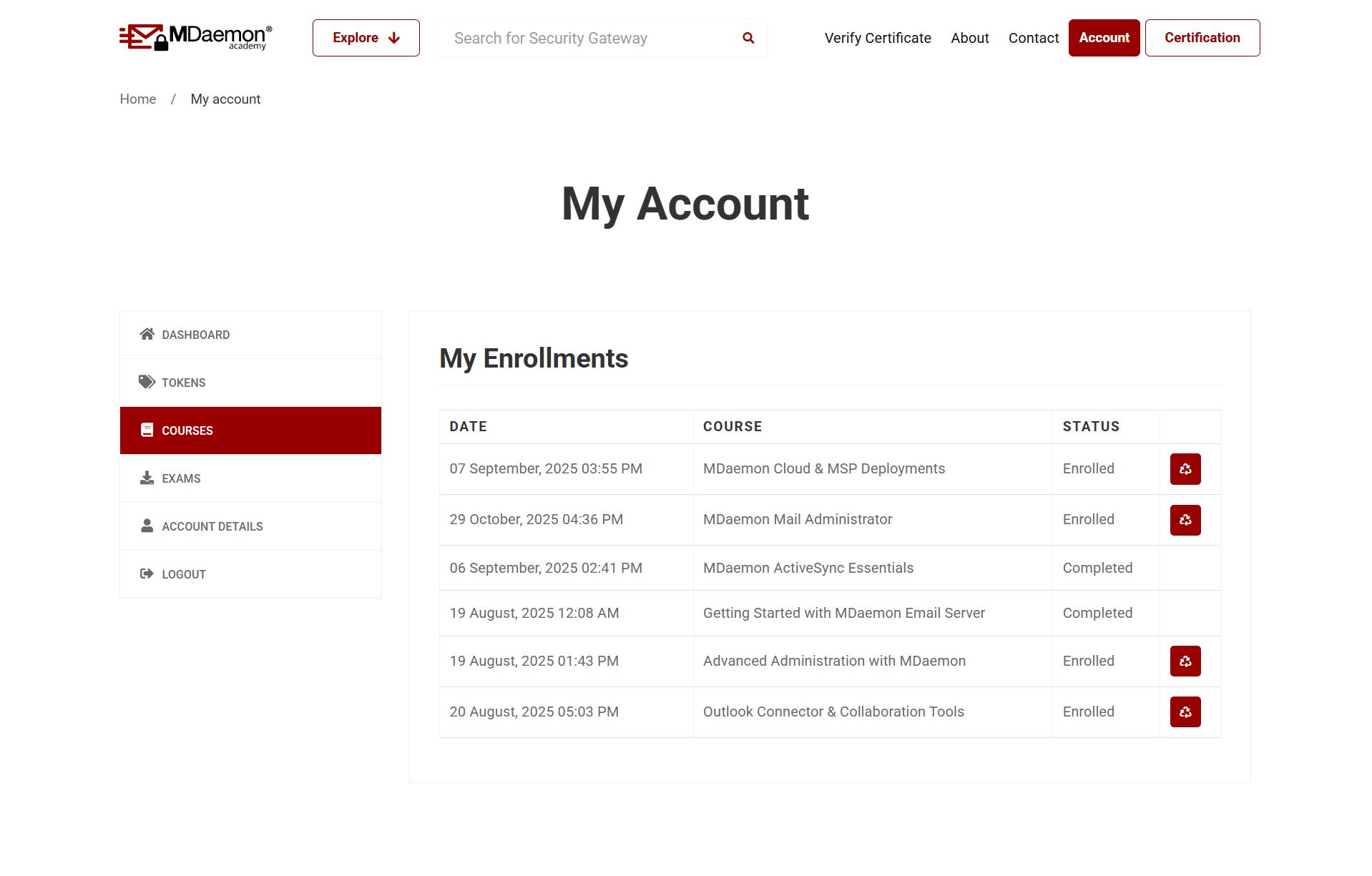The image size is (1372, 876).
Task: Visit the About page
Action: (969, 38)
